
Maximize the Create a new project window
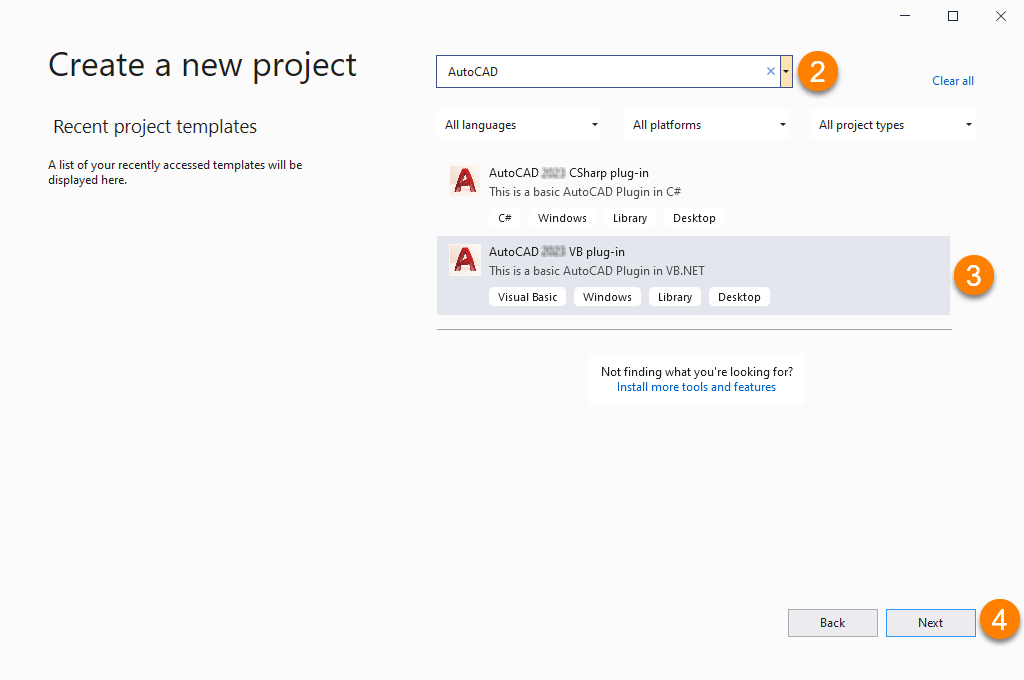[953, 16]
